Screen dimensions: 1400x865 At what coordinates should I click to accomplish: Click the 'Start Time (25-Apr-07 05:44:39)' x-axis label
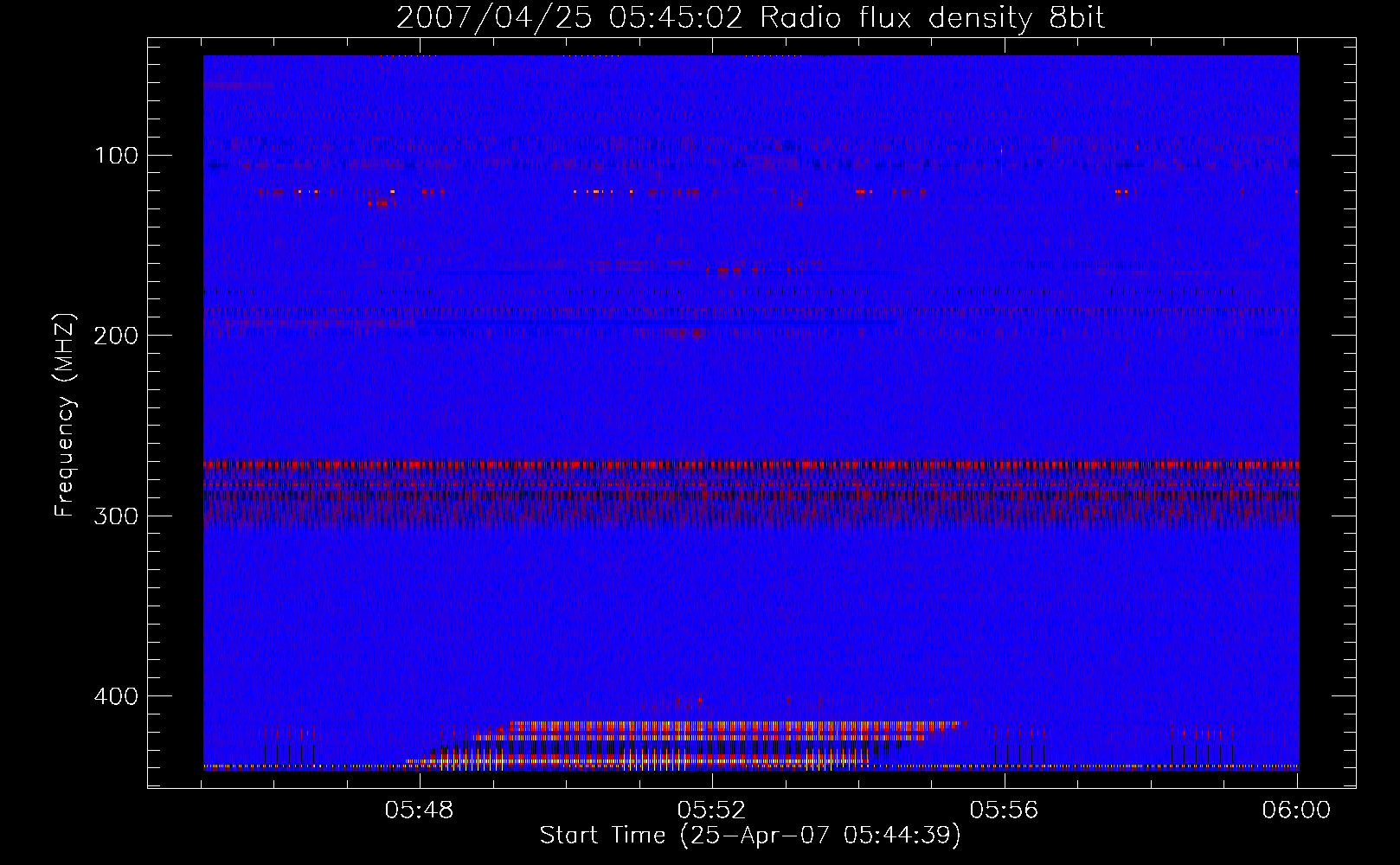[751, 836]
